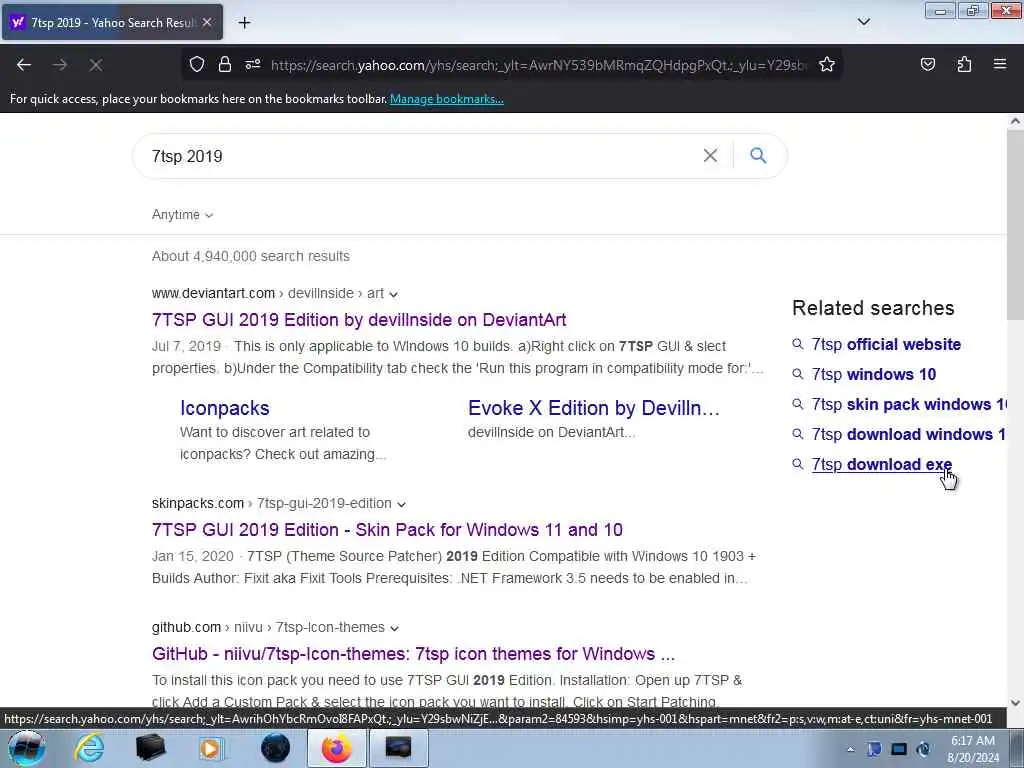
Task: Open the dark globe taskbar icon
Action: [275, 748]
